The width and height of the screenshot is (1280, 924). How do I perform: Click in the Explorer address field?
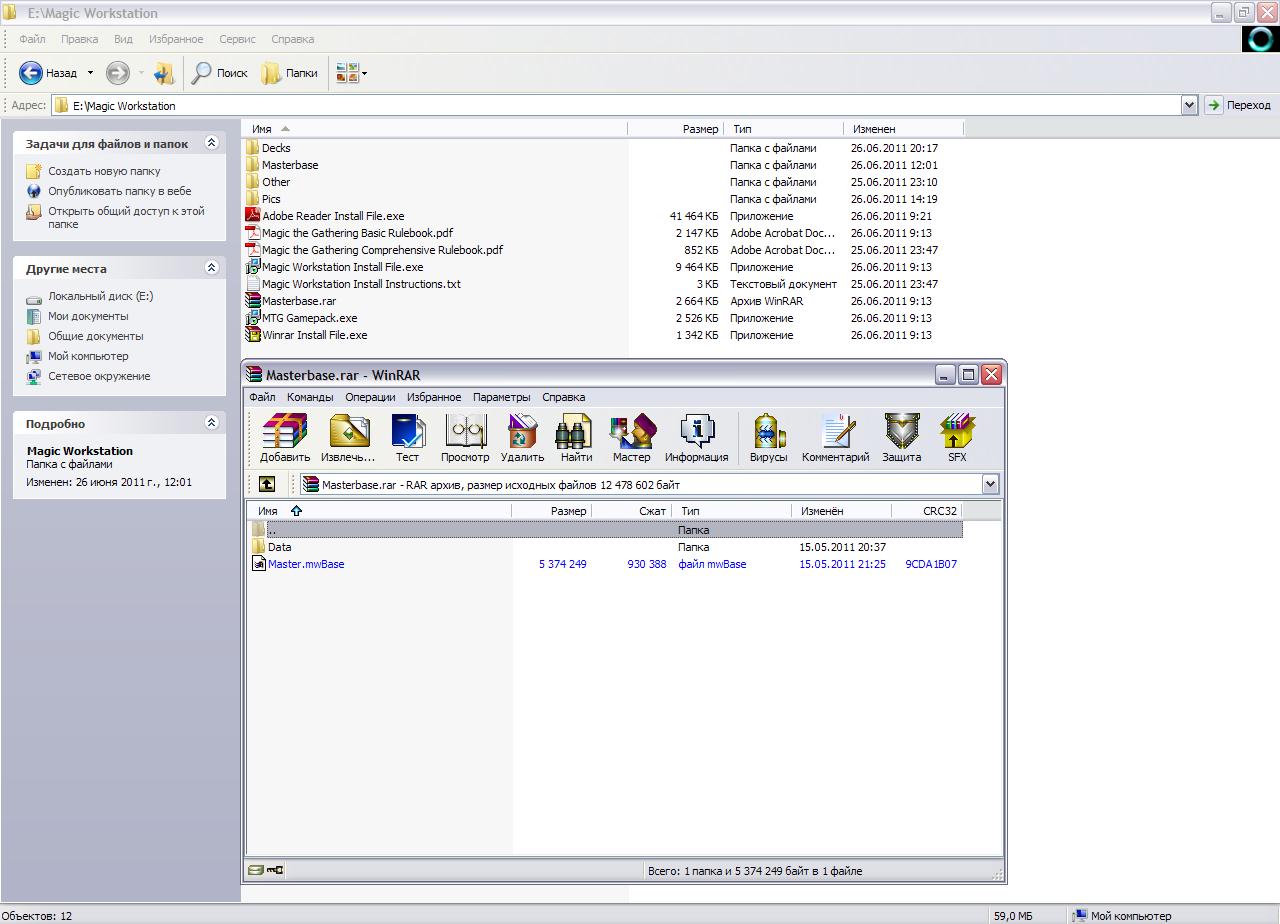coord(625,105)
